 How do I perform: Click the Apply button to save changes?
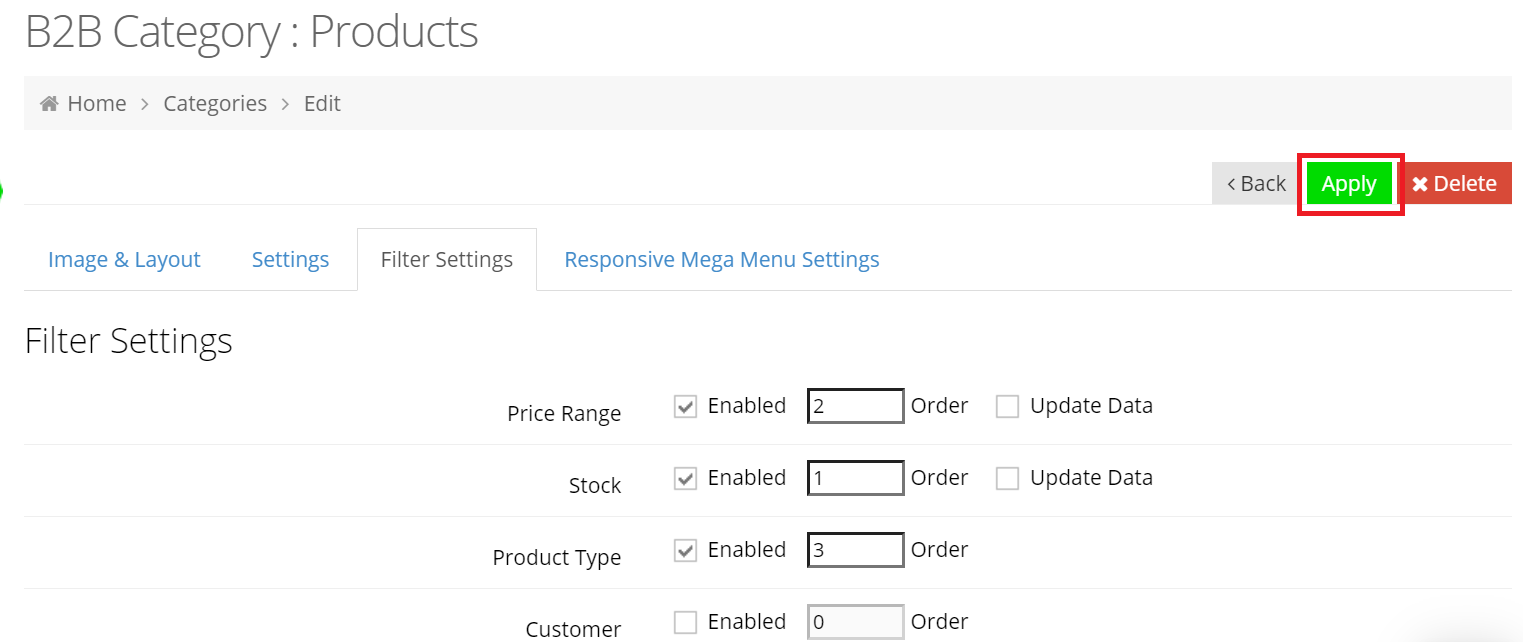[1349, 183]
